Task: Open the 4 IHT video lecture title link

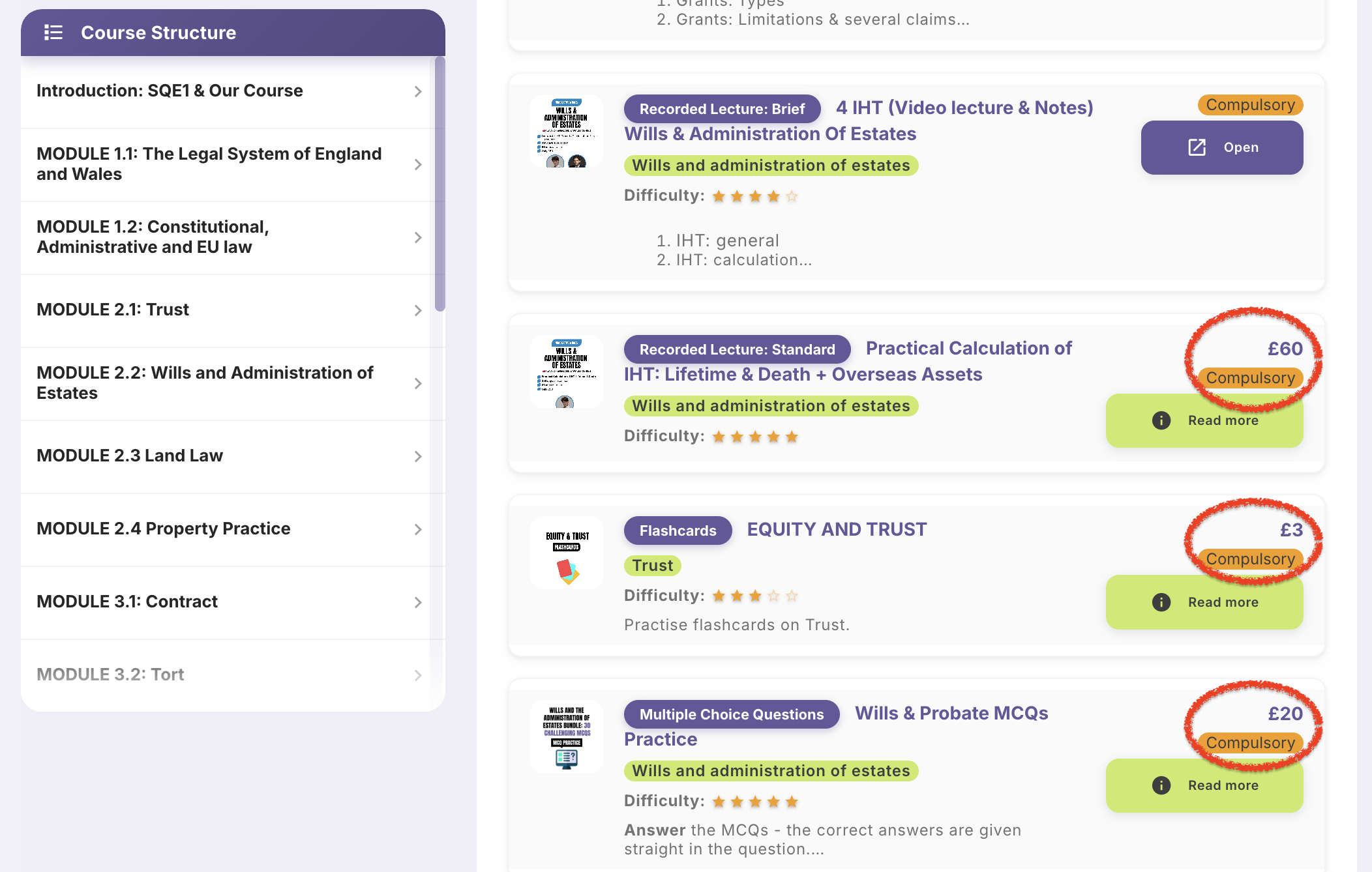Action: click(964, 108)
